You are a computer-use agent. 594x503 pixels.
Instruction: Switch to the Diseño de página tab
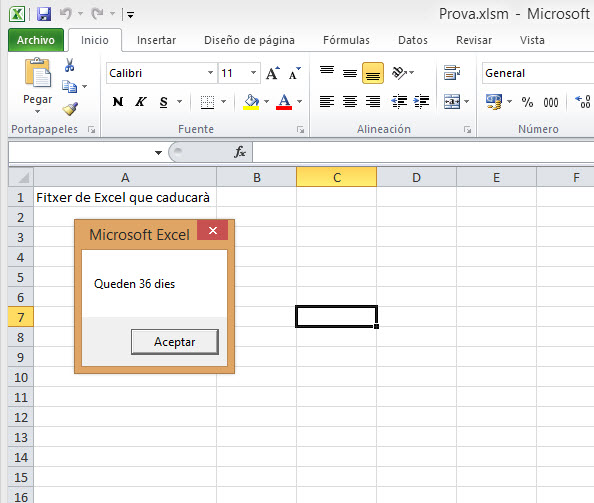pyautogui.click(x=249, y=40)
